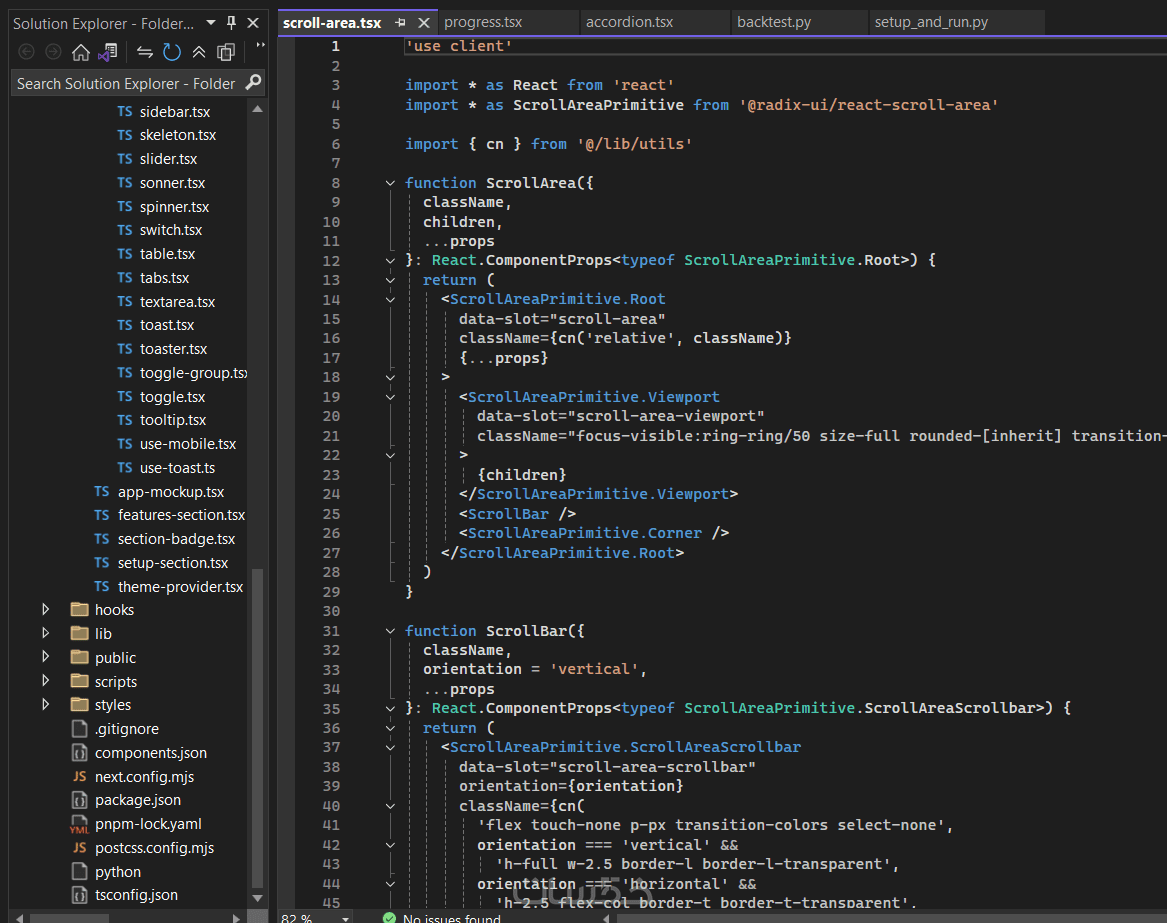Image resolution: width=1167 pixels, height=923 pixels.
Task: Toggle auto-hide pin on Solution Explorer
Action: click(232, 23)
